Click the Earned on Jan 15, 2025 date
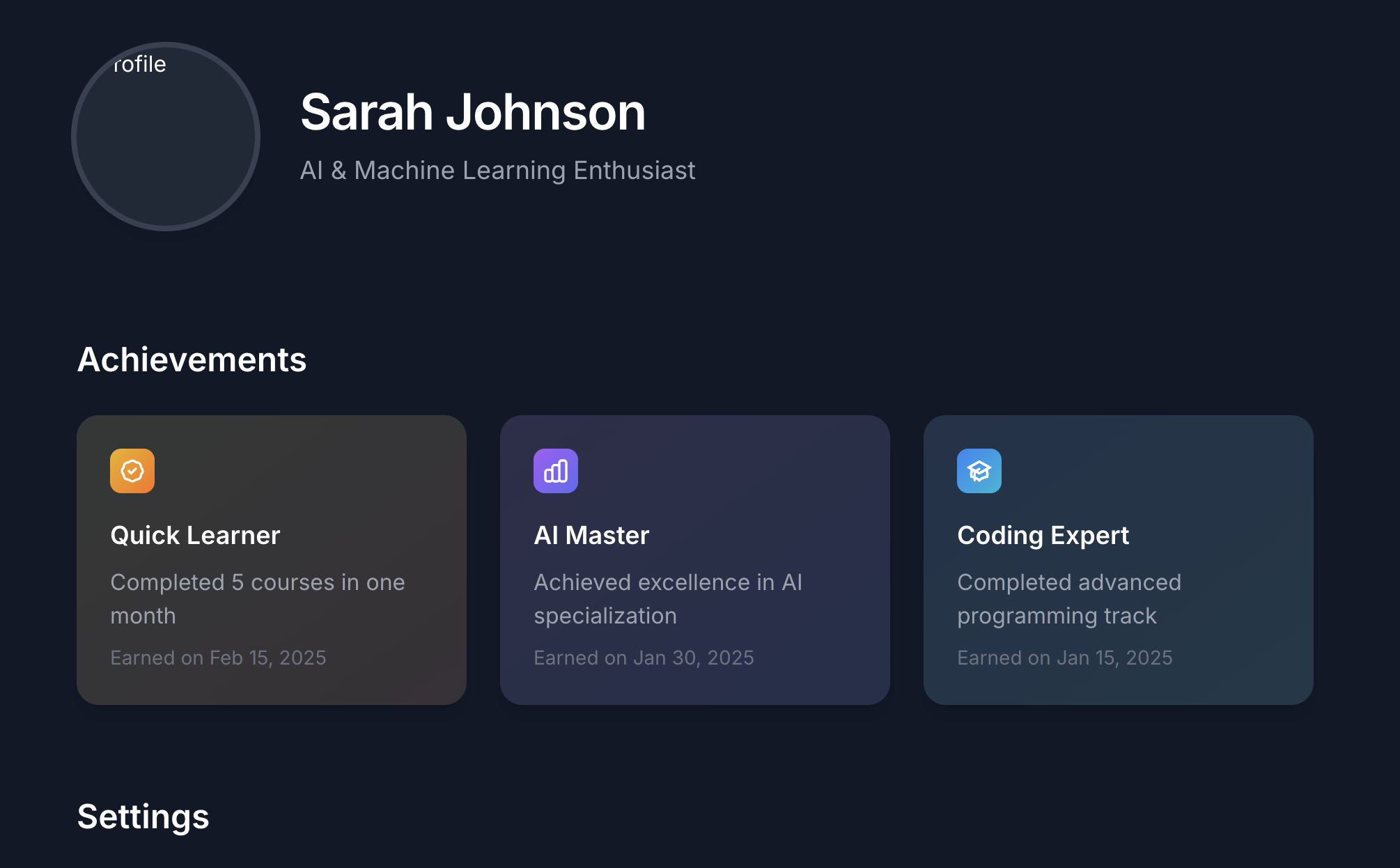Viewport: 1400px width, 868px height. click(1064, 658)
